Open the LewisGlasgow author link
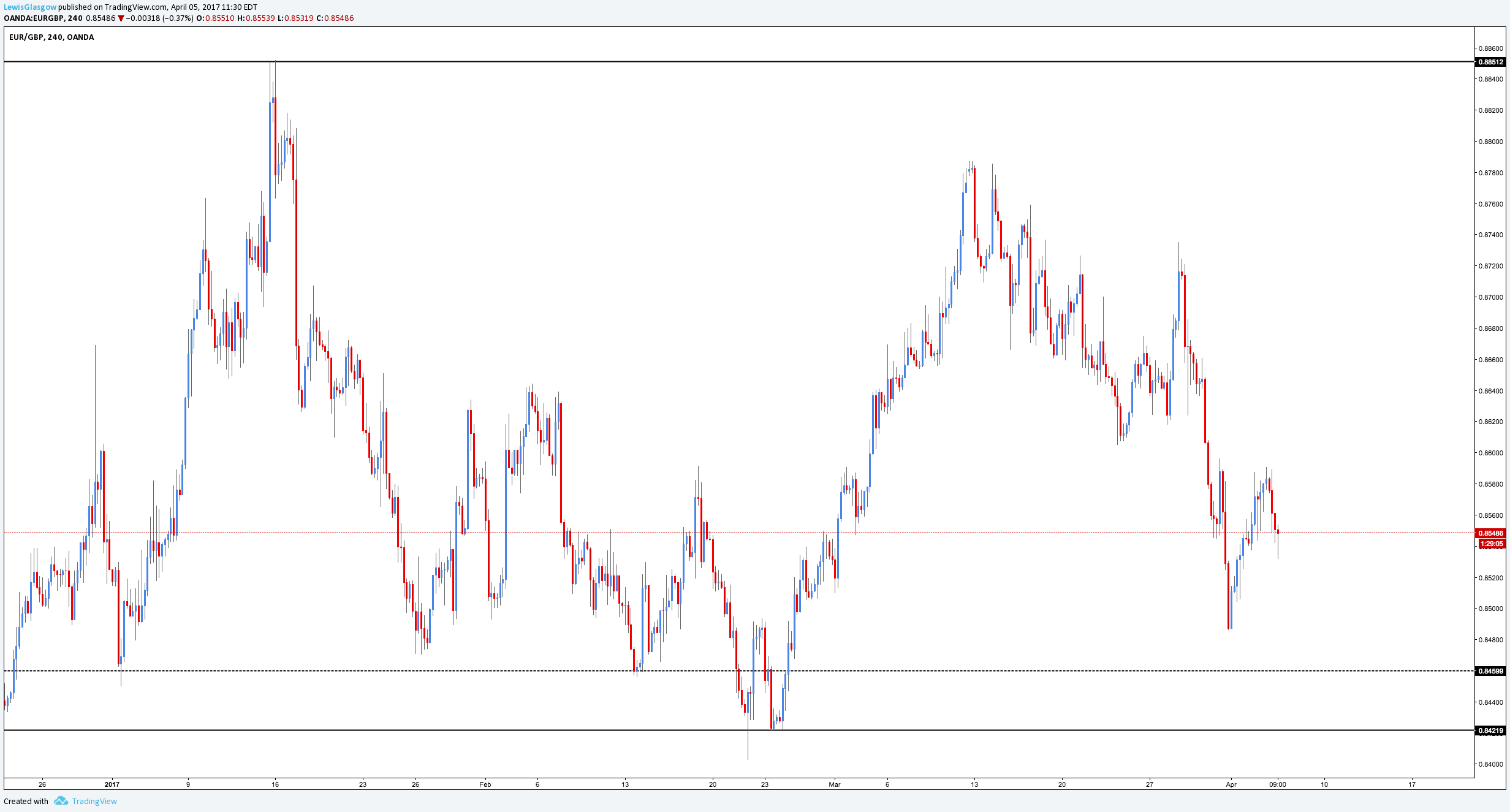1510x812 pixels. click(x=30, y=7)
